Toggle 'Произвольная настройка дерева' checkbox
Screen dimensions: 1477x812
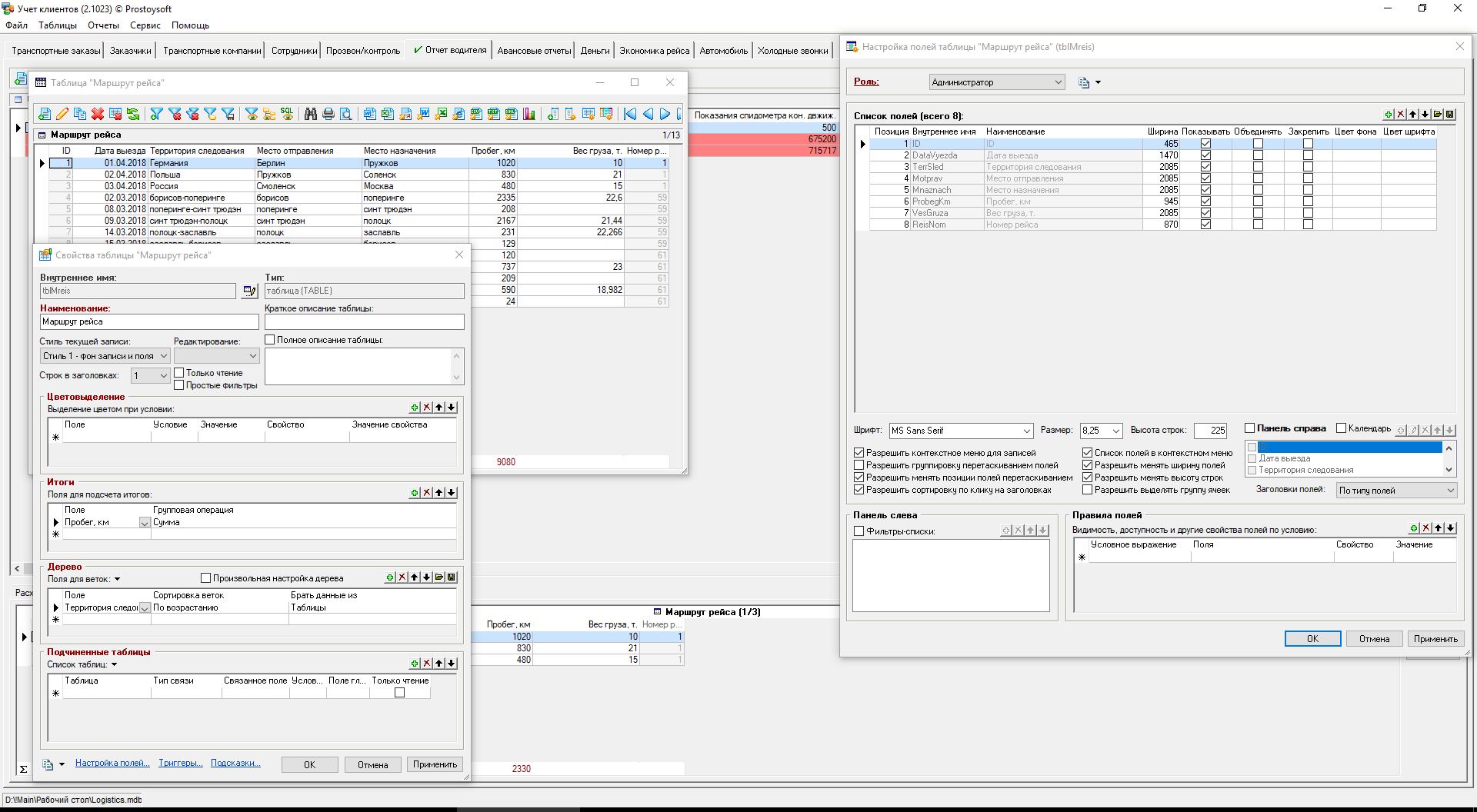(x=205, y=578)
